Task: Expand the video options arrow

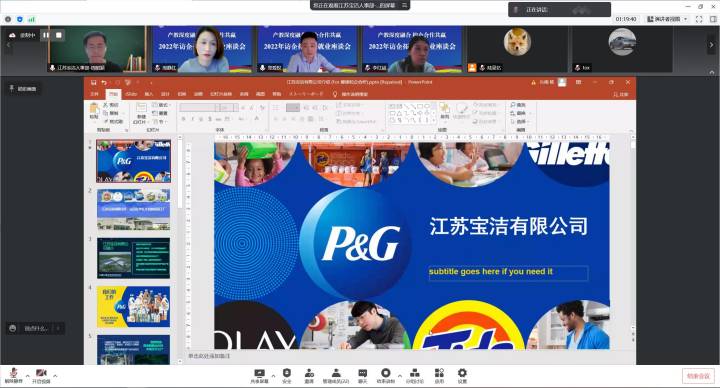Action: tap(55, 376)
